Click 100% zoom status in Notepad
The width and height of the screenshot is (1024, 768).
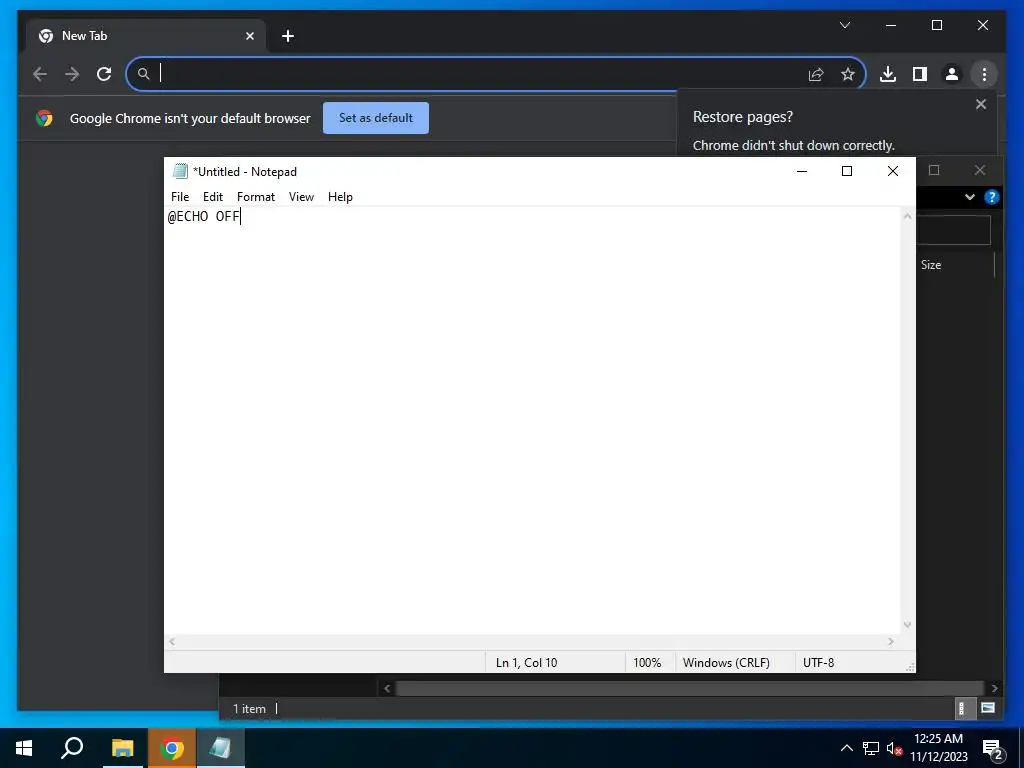pyautogui.click(x=647, y=662)
